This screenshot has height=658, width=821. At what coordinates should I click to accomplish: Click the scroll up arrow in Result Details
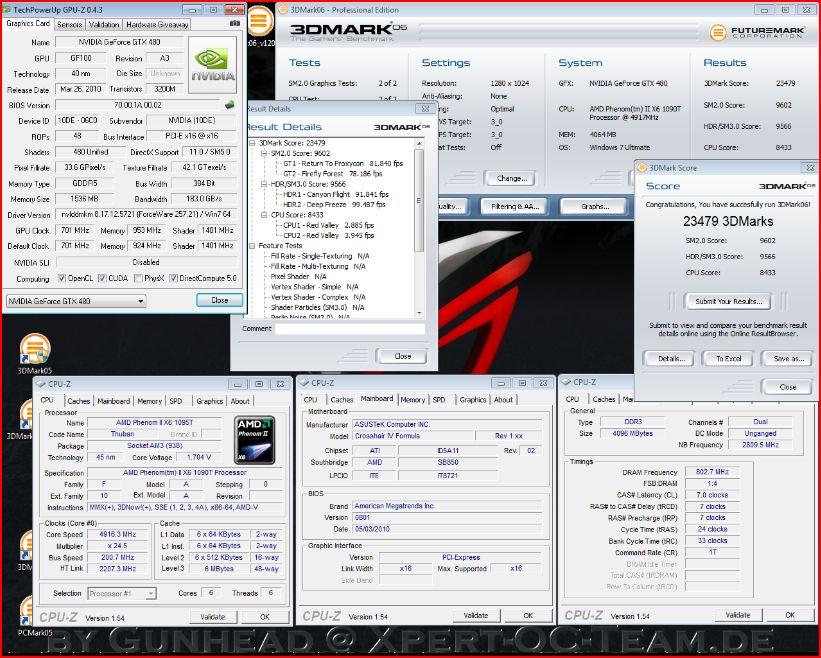click(419, 143)
